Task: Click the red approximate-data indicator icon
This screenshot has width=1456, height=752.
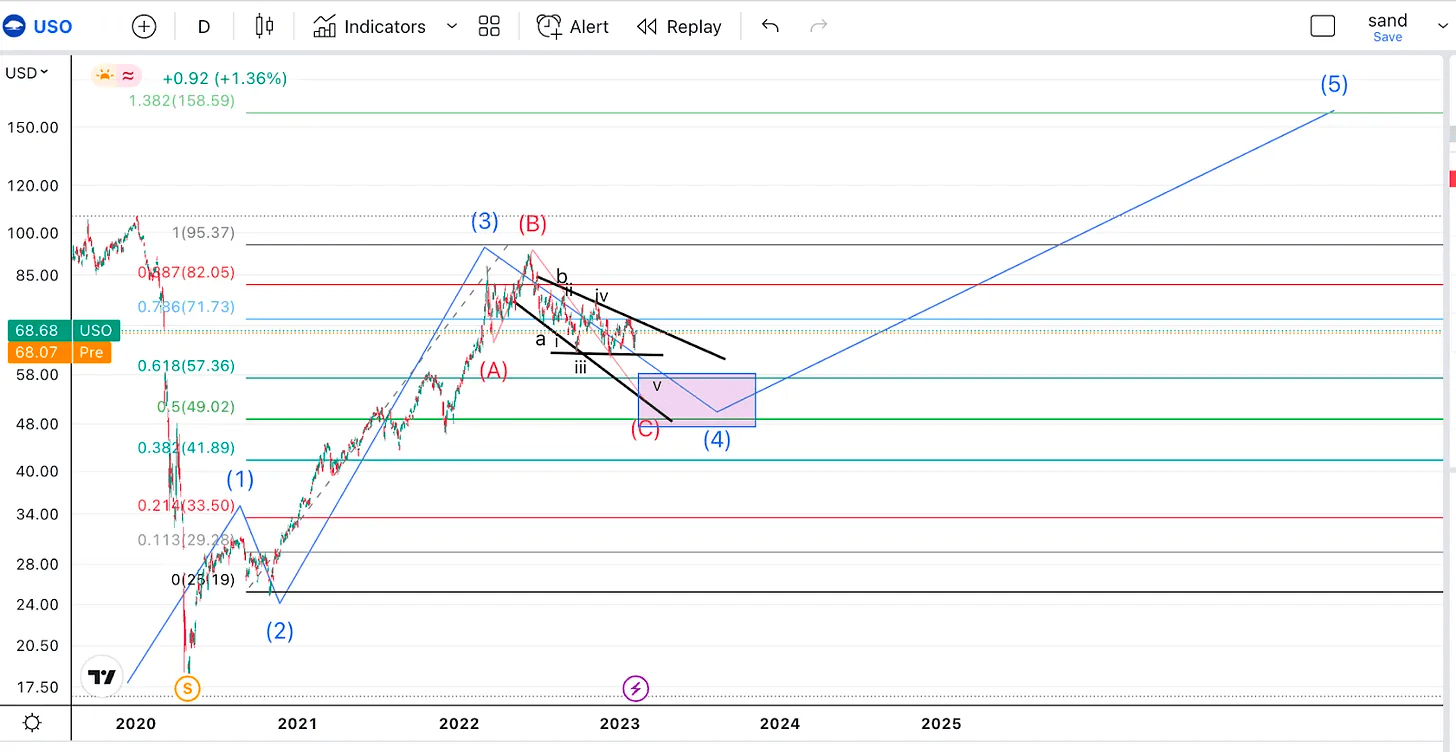Action: [x=128, y=75]
